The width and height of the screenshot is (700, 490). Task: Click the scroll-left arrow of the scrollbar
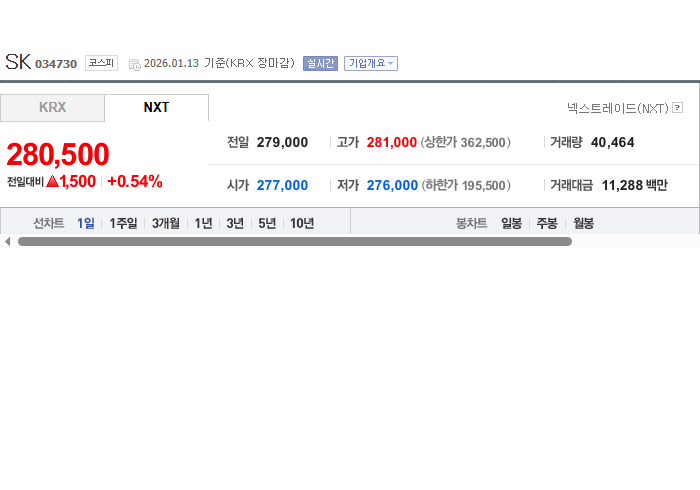(x=8, y=241)
